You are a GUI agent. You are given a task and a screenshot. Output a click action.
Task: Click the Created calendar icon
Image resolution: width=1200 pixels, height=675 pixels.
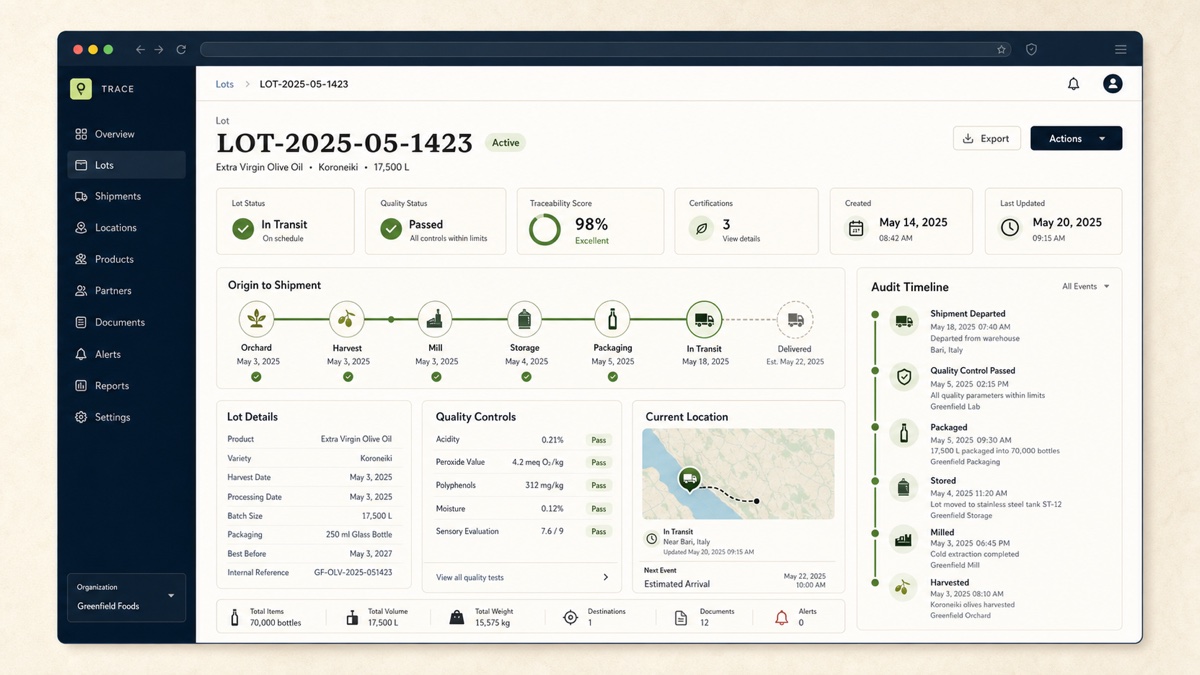(856, 229)
